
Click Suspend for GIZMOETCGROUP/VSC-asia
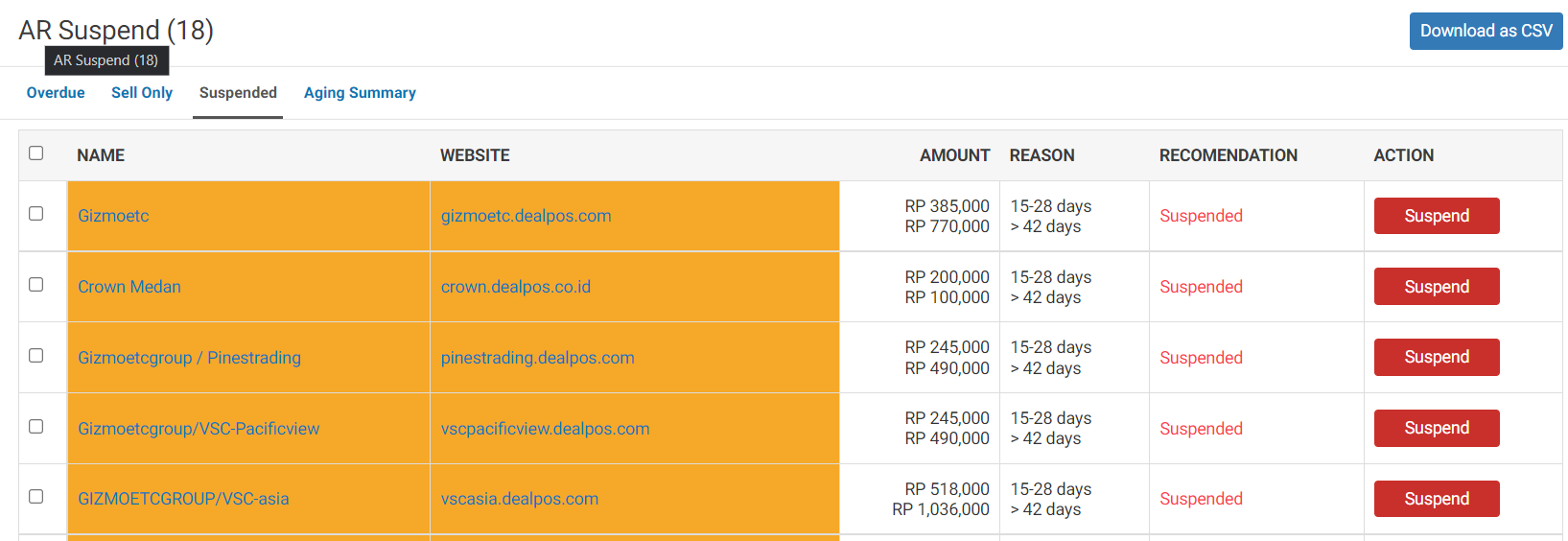(1437, 499)
